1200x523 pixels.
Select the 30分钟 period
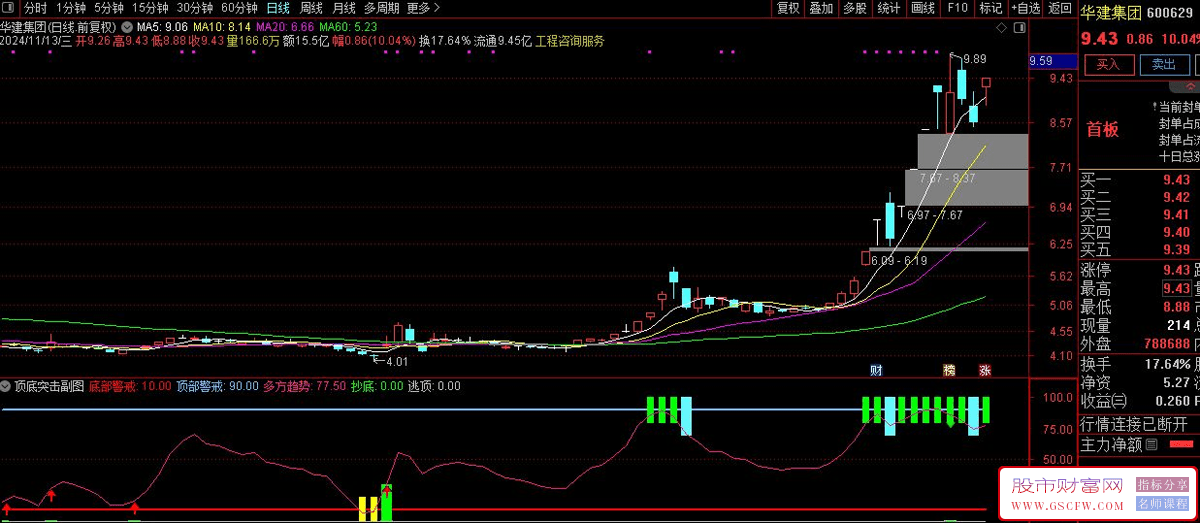(x=195, y=8)
